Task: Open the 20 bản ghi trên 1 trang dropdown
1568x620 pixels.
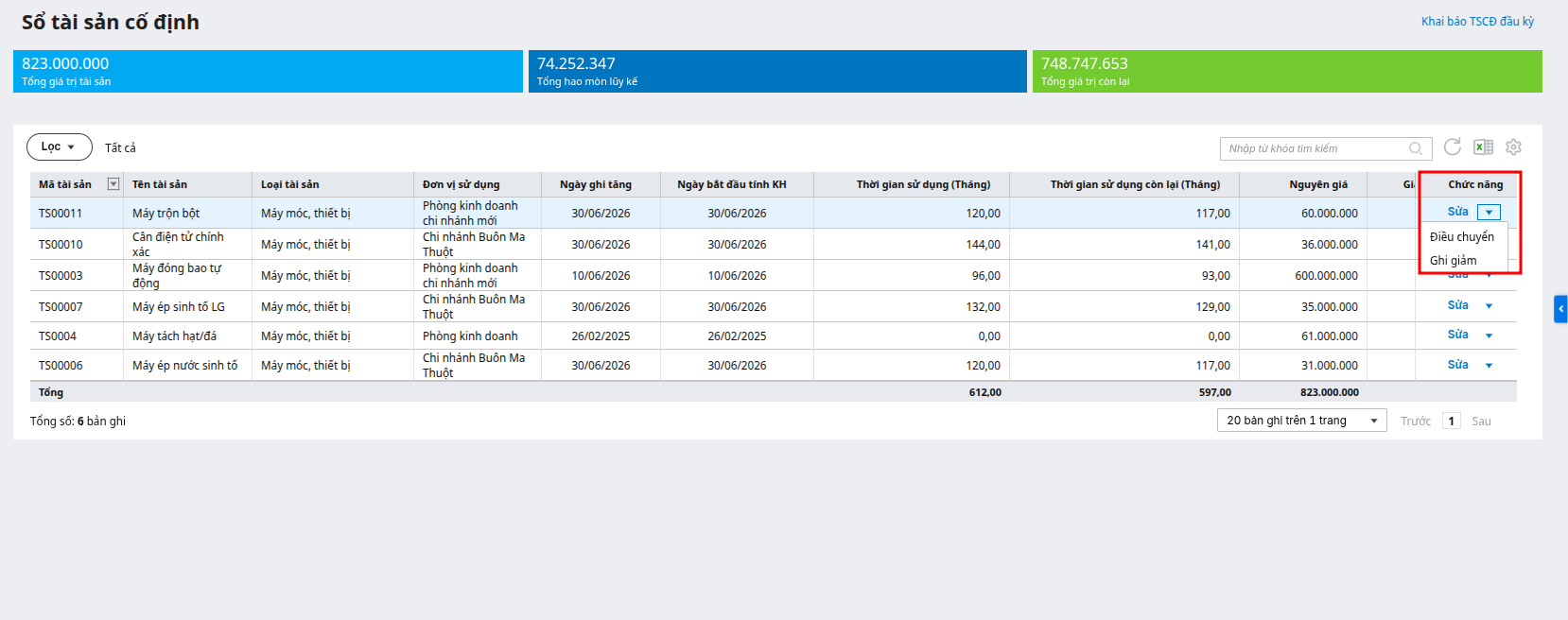Action: coord(1301,421)
